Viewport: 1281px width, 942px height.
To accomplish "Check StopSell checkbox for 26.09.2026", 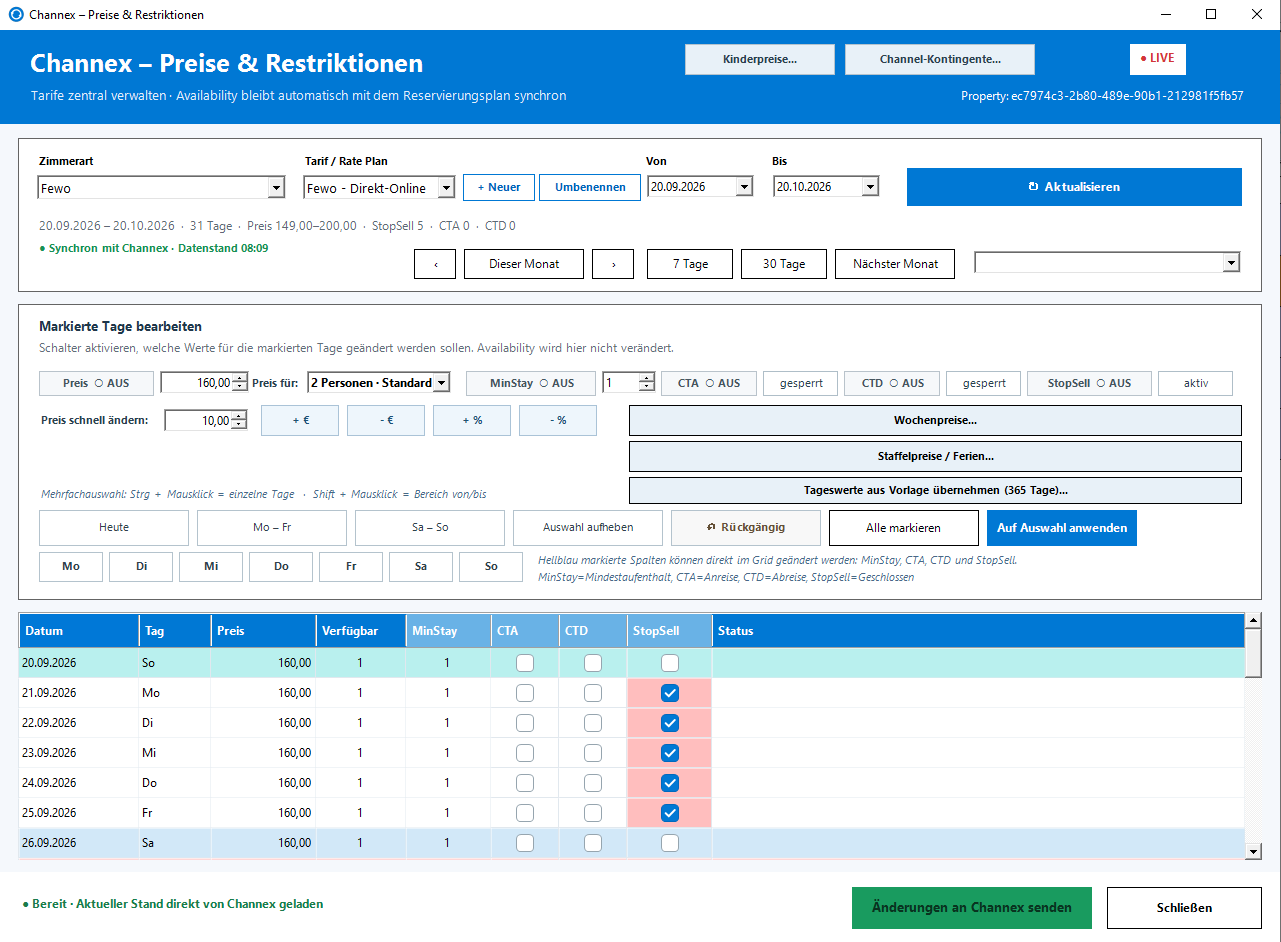I will click(x=670, y=843).
